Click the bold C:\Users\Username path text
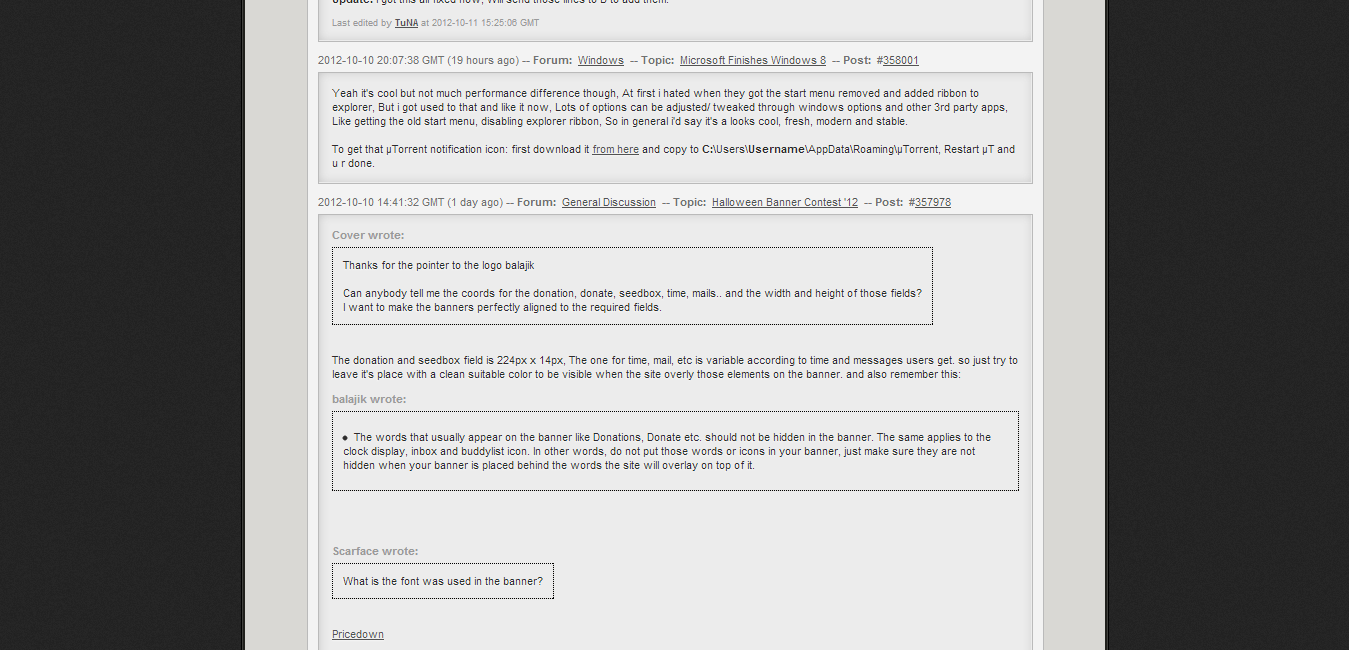The height and width of the screenshot is (650, 1349). (755, 149)
